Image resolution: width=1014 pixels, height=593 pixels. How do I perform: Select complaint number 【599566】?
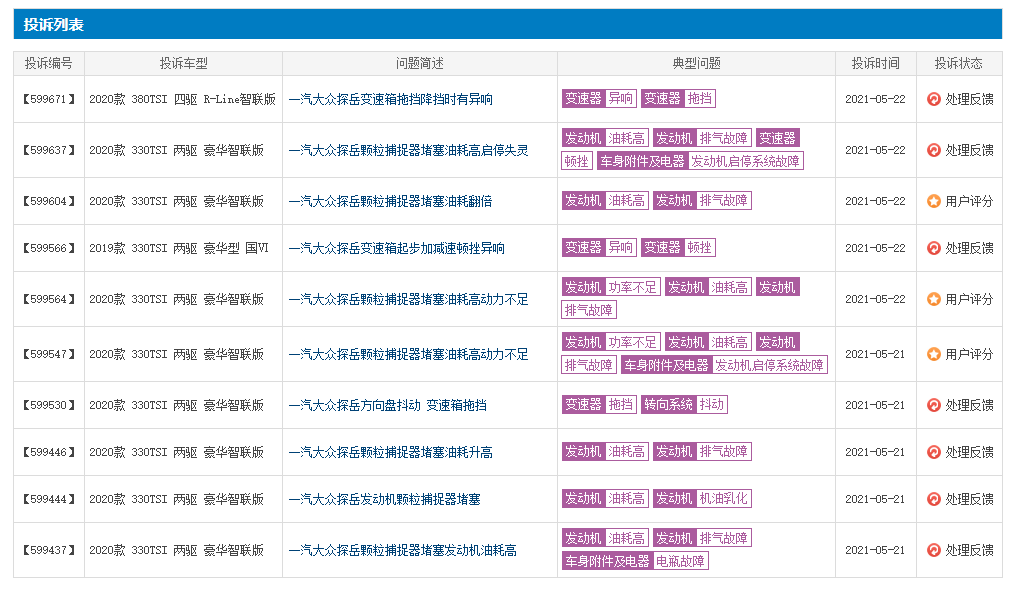tap(49, 248)
